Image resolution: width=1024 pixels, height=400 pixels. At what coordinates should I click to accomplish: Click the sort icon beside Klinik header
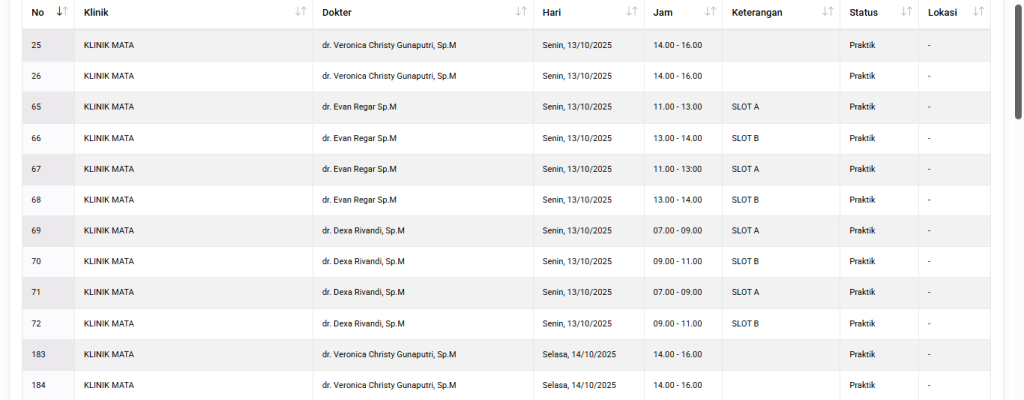click(x=301, y=12)
